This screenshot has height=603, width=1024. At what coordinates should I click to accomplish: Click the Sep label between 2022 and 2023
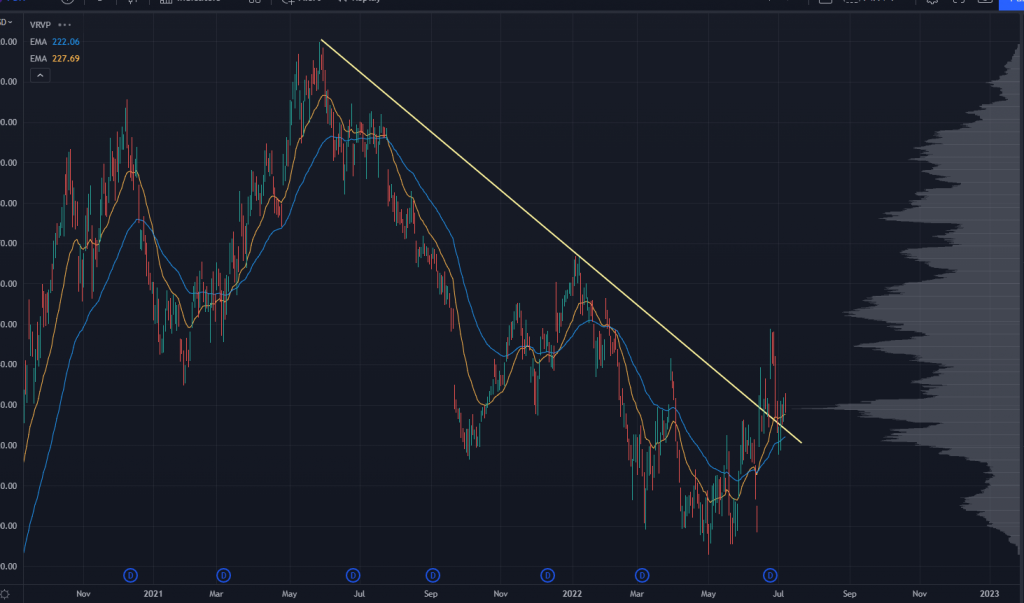(x=850, y=594)
